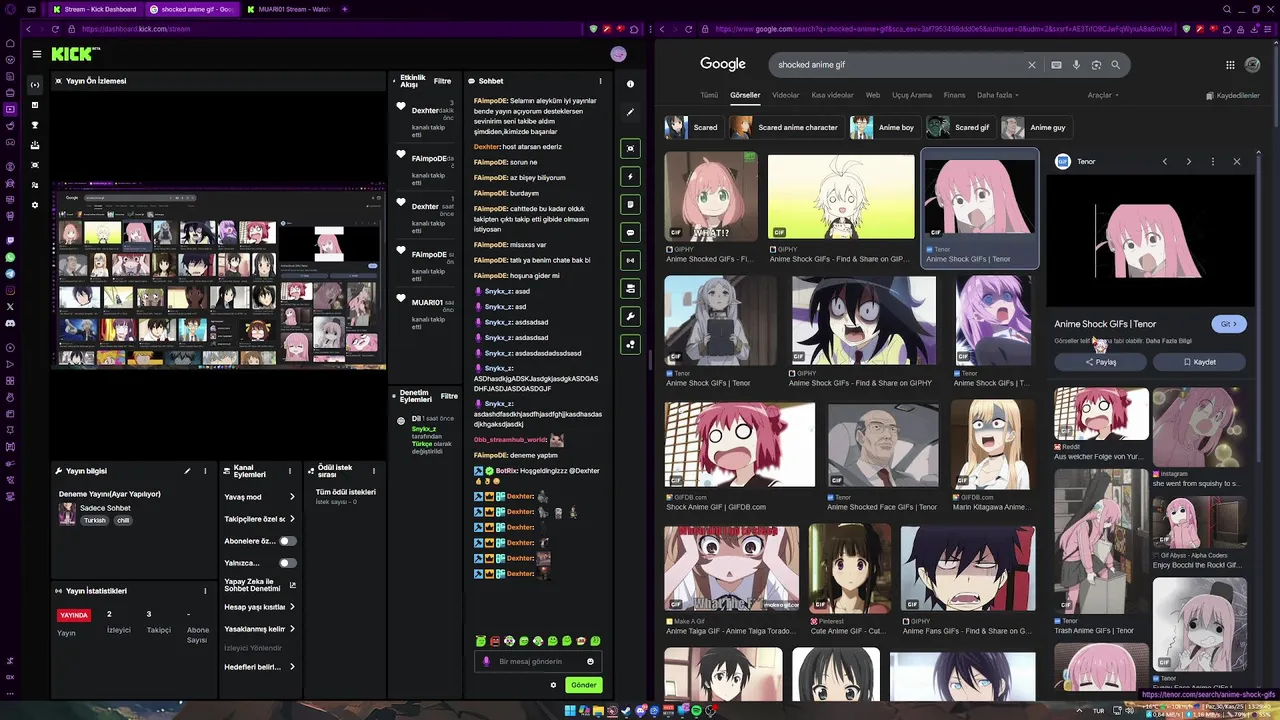Search by voice in Google
Viewport: 1280px width, 720px height.
[1076, 65]
